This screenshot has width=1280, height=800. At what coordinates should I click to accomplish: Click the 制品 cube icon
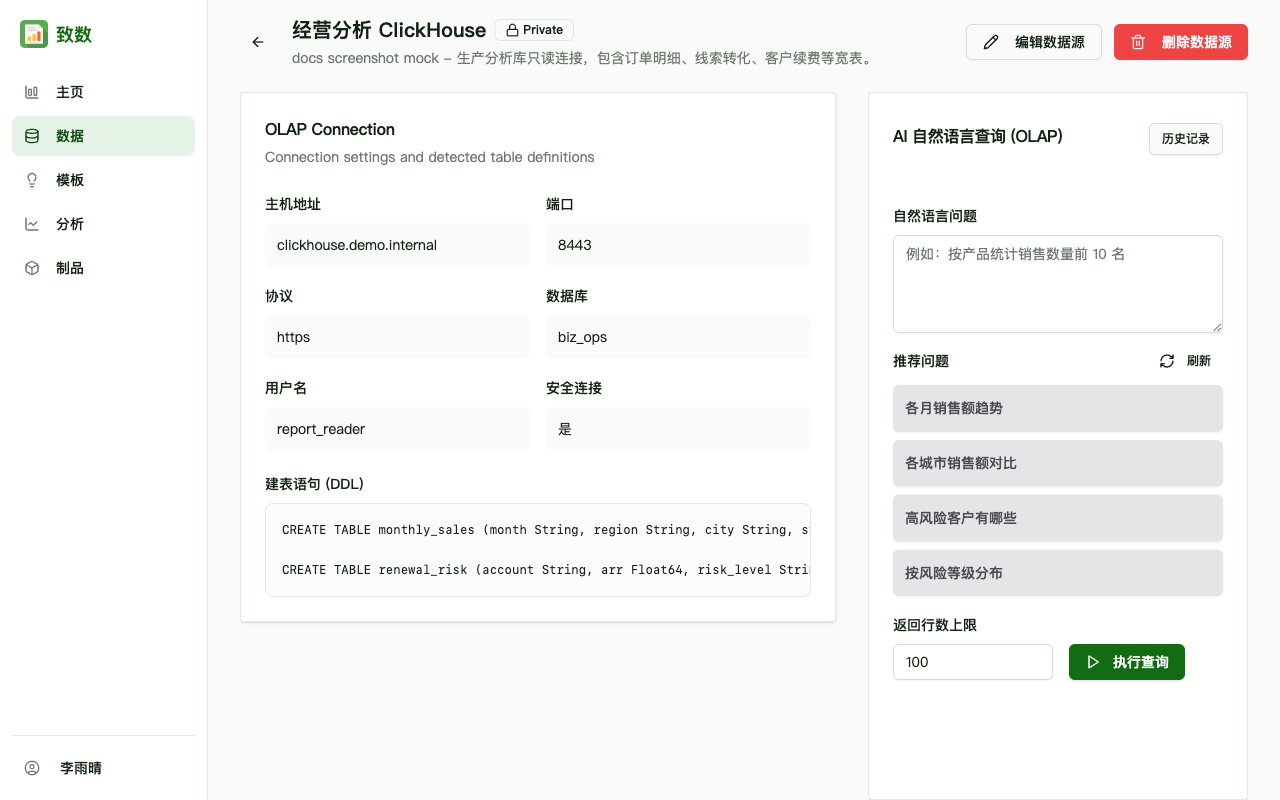coord(32,268)
